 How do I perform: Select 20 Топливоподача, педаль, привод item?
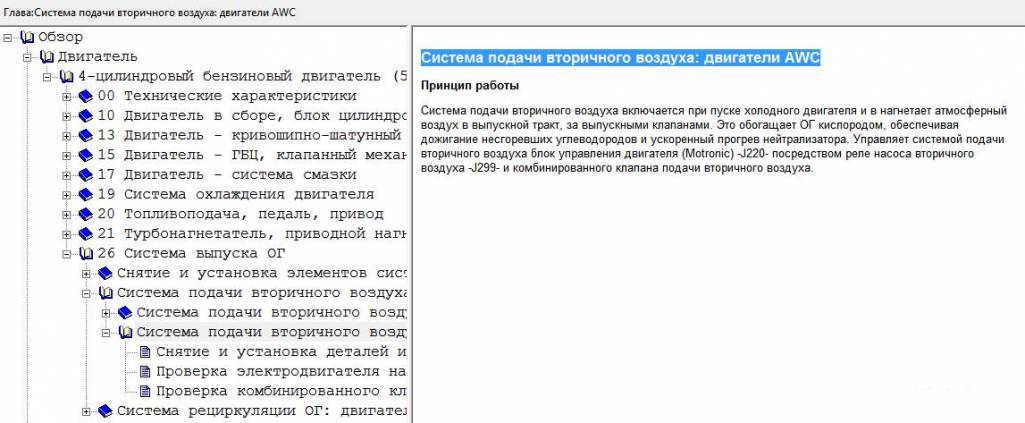(240, 214)
